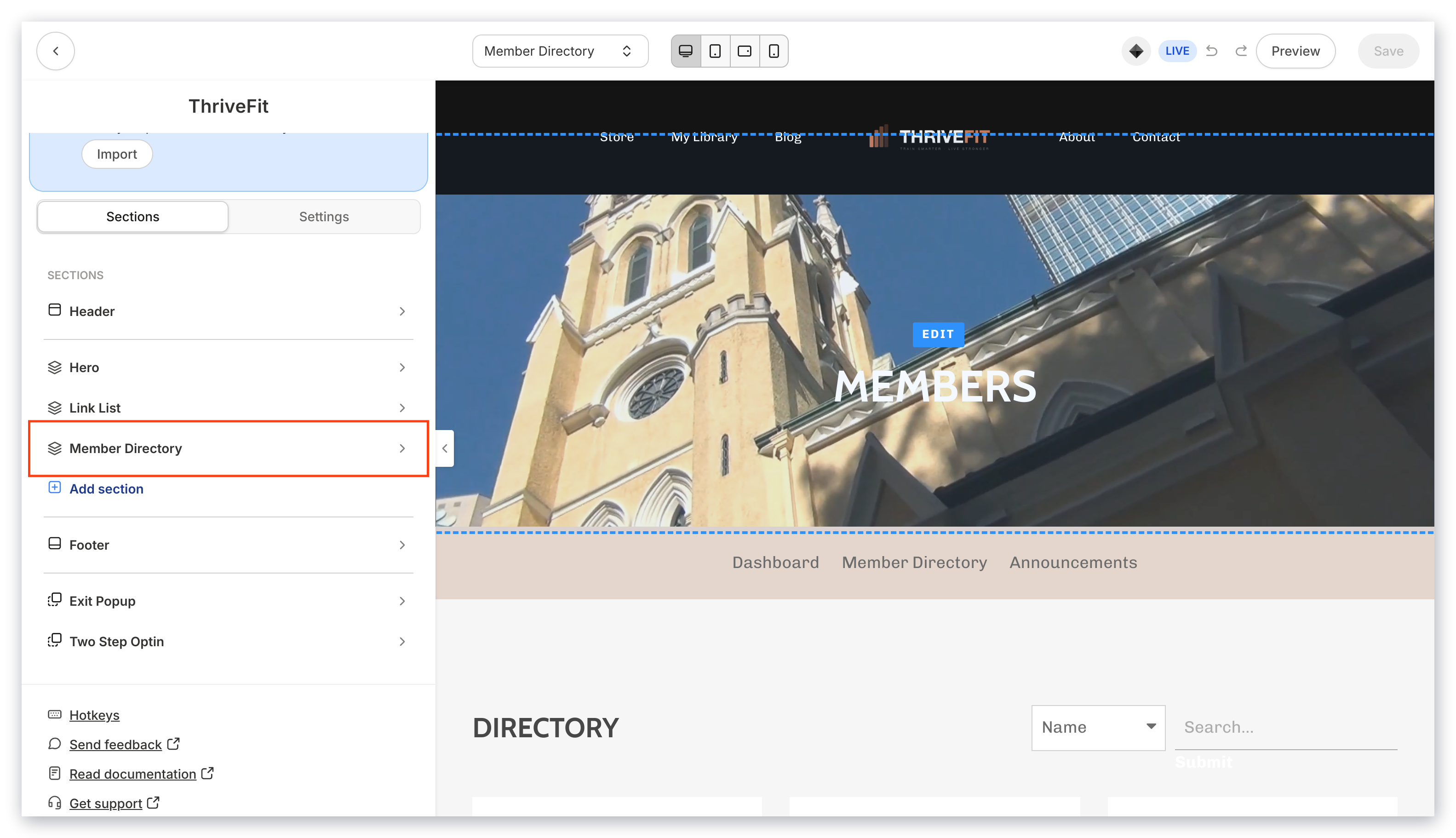Click the Member Directory layers icon

[55, 448]
